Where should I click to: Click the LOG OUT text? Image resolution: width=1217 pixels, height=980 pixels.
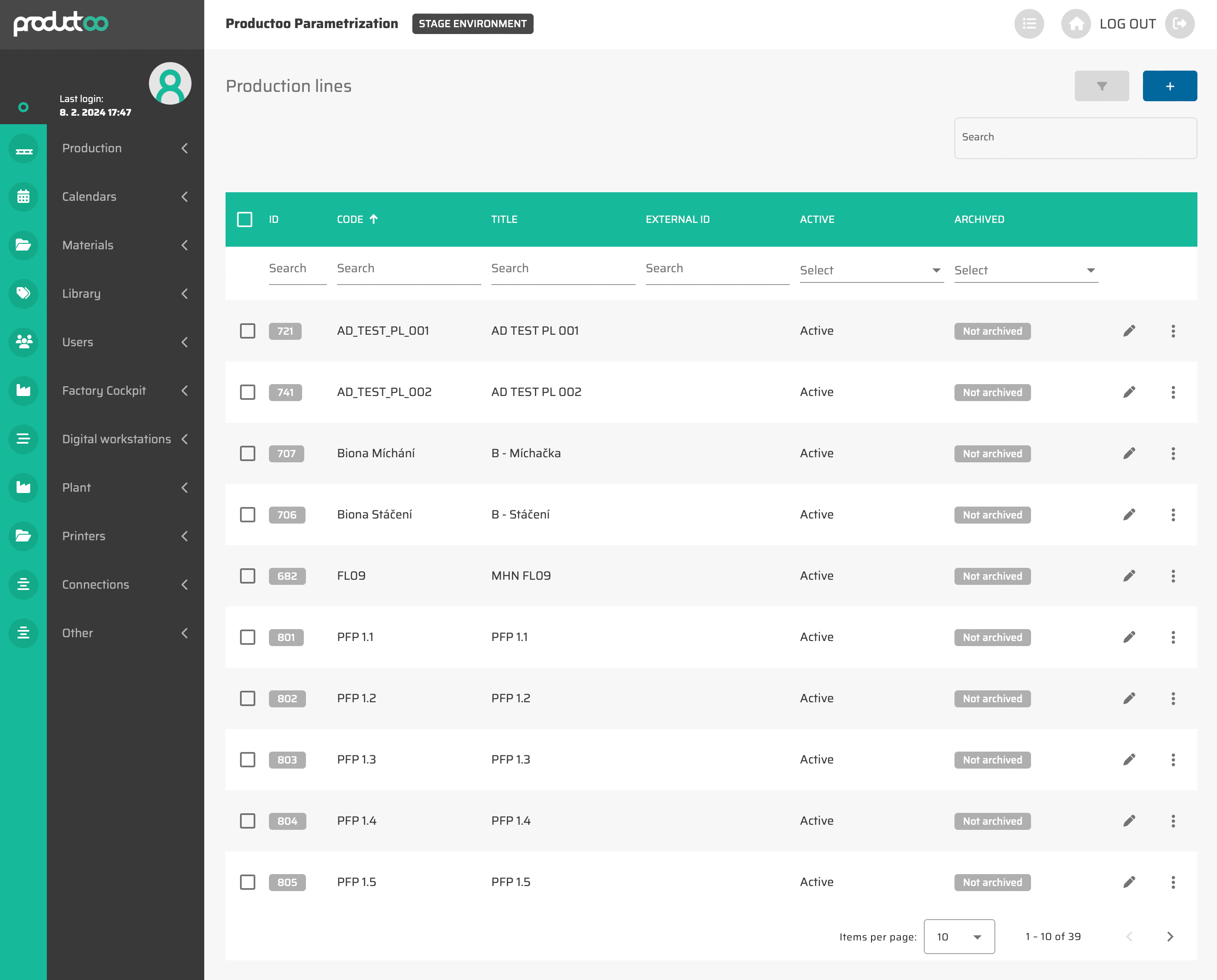(x=1127, y=24)
